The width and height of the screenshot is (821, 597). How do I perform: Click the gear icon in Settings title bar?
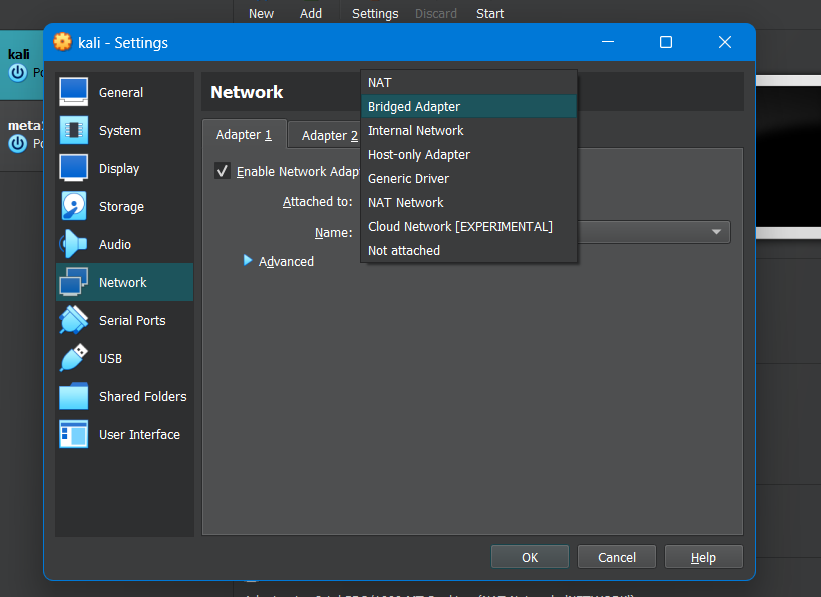click(62, 42)
